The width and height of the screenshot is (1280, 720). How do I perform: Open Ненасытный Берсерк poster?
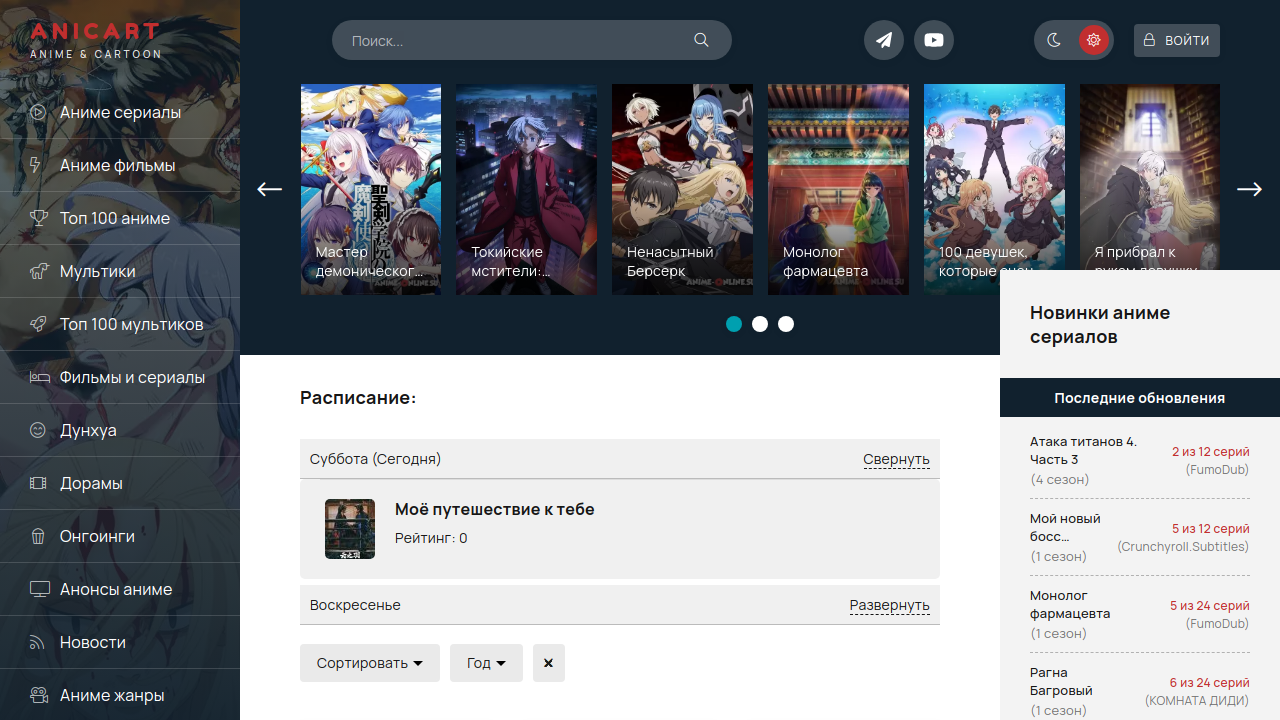(682, 189)
